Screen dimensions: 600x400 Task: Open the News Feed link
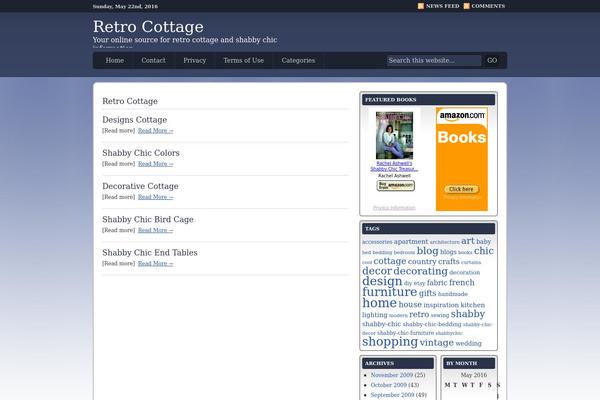click(442, 6)
